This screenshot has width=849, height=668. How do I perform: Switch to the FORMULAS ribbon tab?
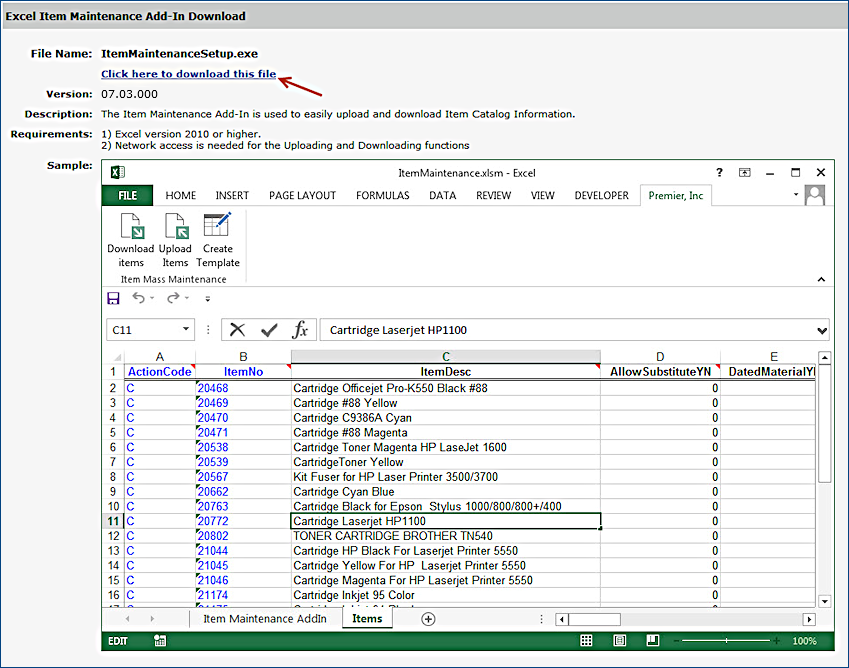point(383,196)
